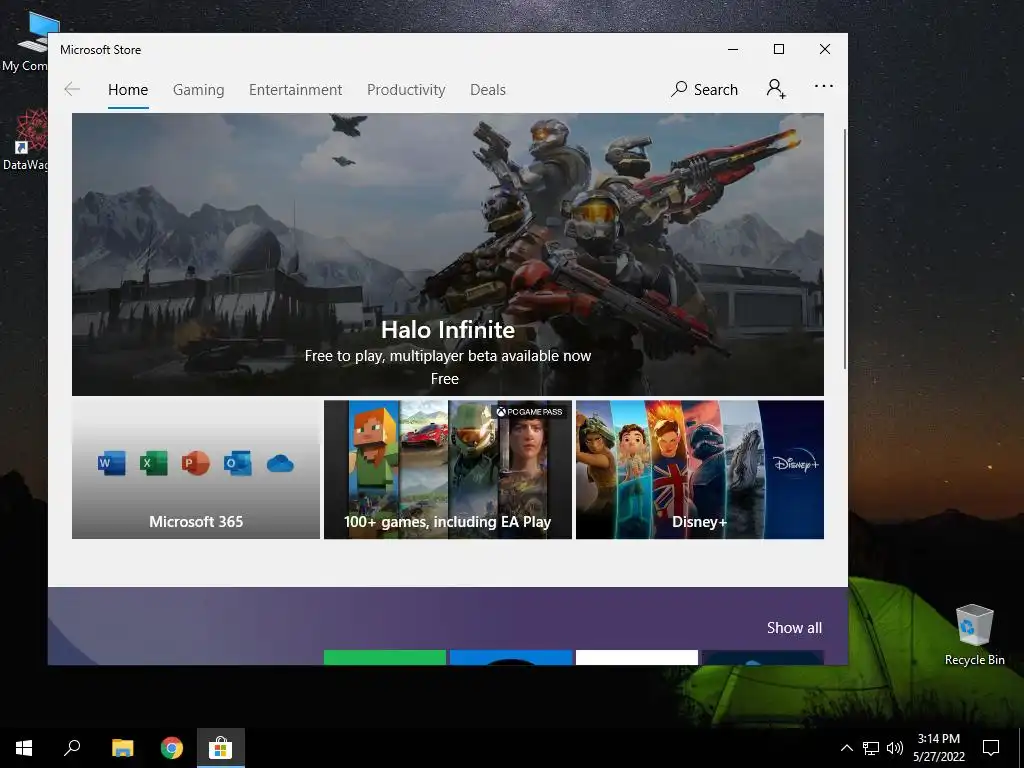Select the DataWag desktop shortcut
This screenshot has width=1024, height=768.
pos(25,140)
